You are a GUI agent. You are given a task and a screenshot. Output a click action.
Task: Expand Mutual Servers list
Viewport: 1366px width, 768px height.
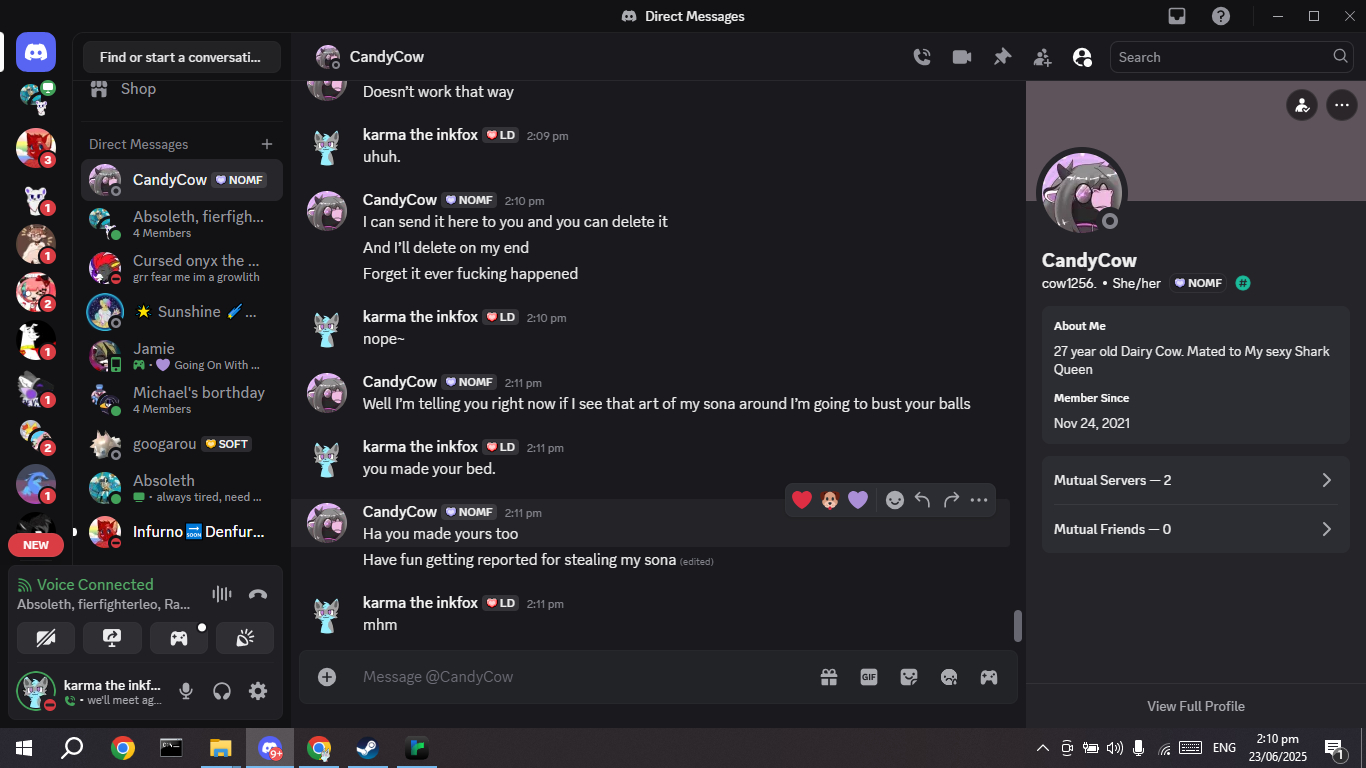[x=1195, y=481]
